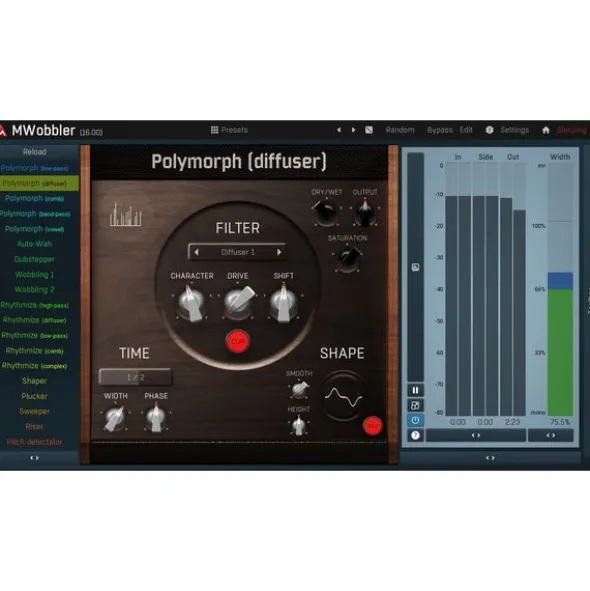Click the PHASE knob
Viewport: 590px width, 591px height.
(x=156, y=418)
